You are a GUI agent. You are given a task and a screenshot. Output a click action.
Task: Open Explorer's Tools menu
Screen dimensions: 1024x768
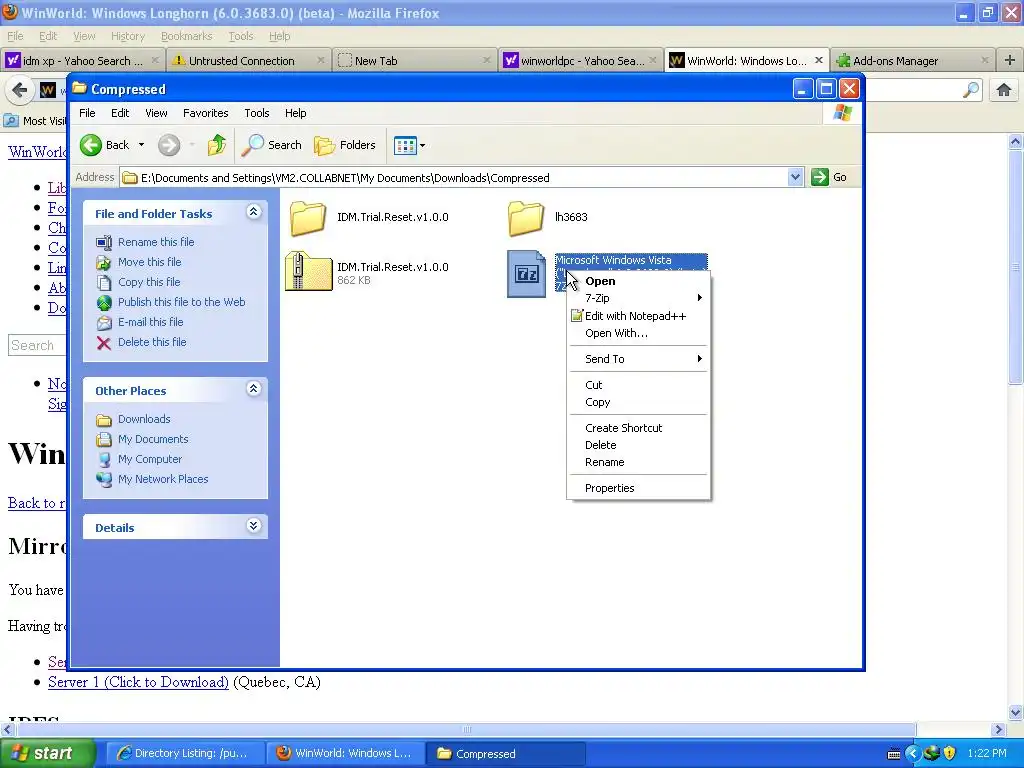click(x=257, y=113)
